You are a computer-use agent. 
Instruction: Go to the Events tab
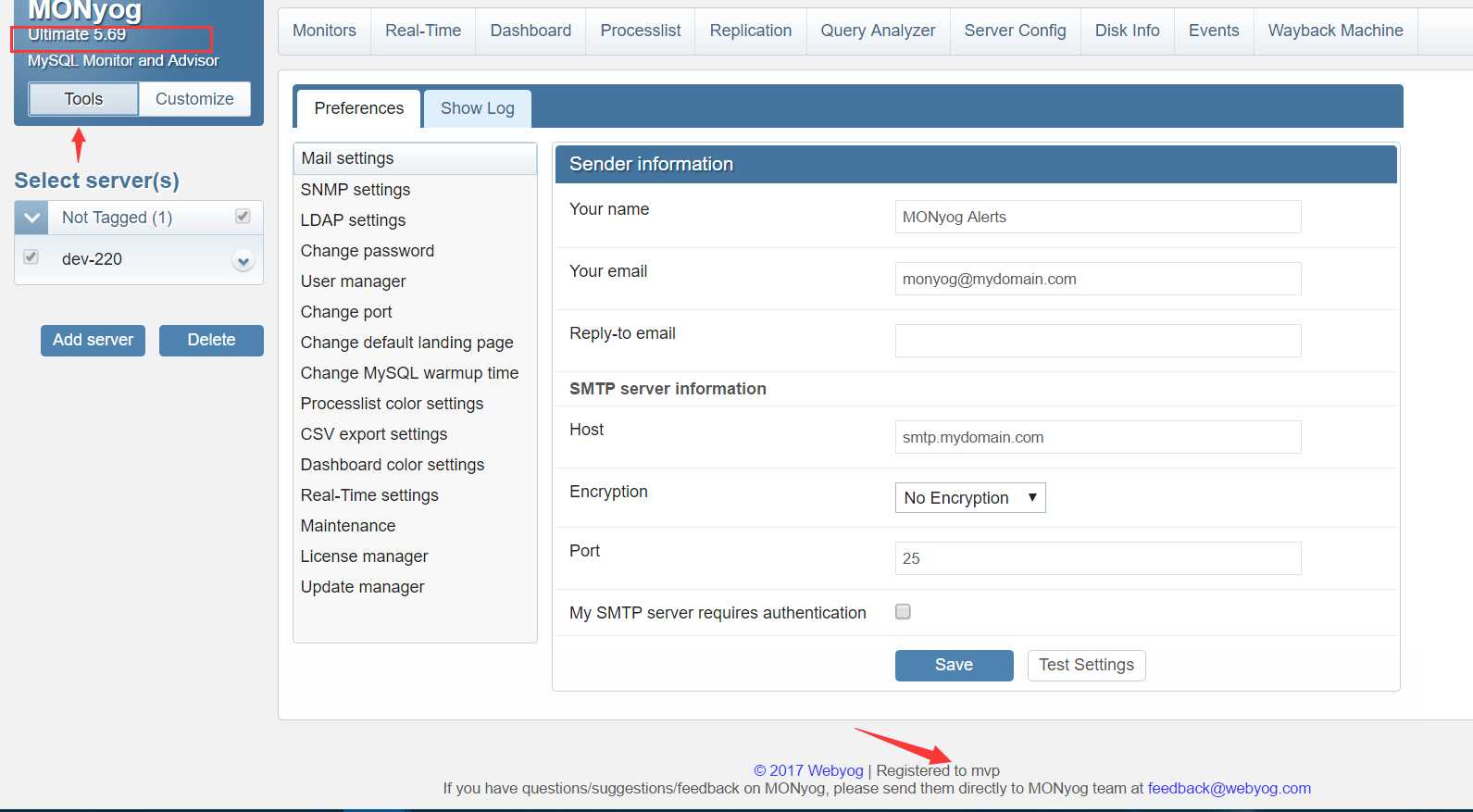pos(1214,31)
